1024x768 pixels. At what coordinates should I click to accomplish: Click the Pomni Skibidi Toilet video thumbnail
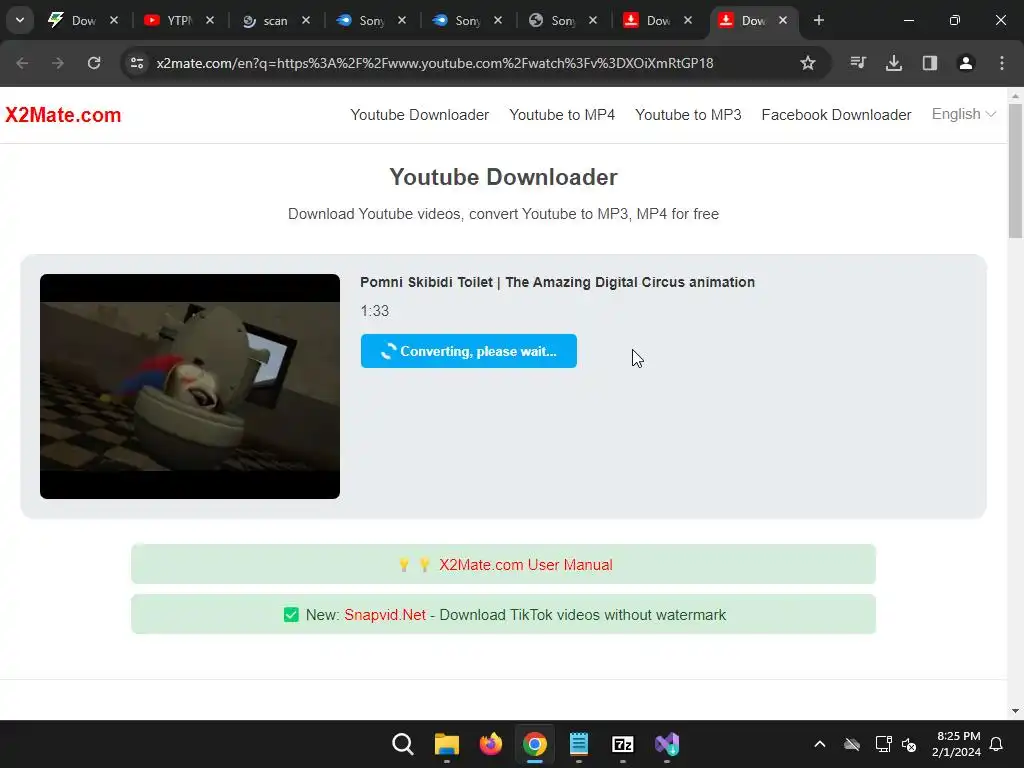pyautogui.click(x=190, y=386)
